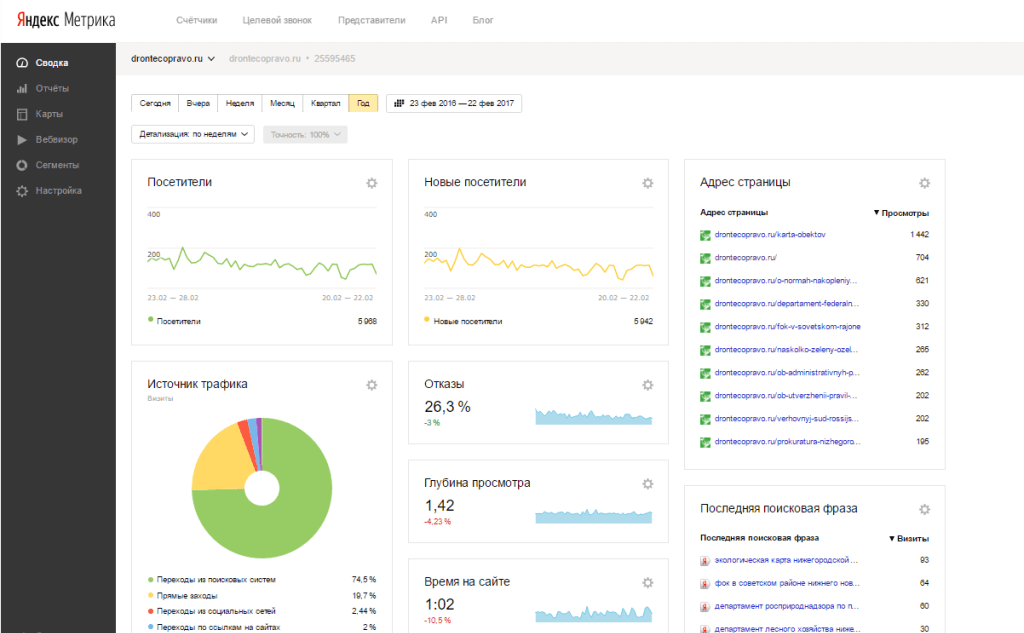Open the date range picker 23 фев 2016
This screenshot has height=633, width=1024.
[453, 104]
